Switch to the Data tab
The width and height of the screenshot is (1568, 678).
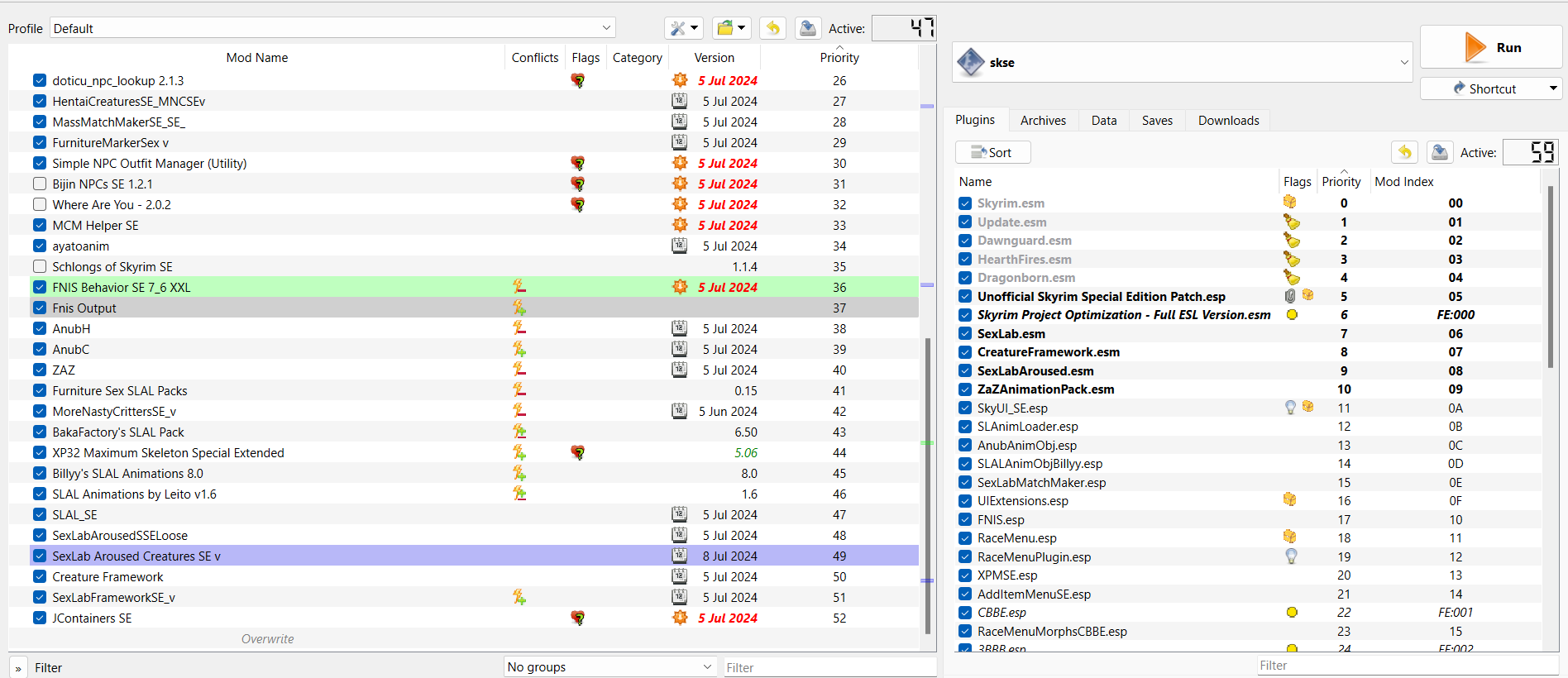(1104, 120)
